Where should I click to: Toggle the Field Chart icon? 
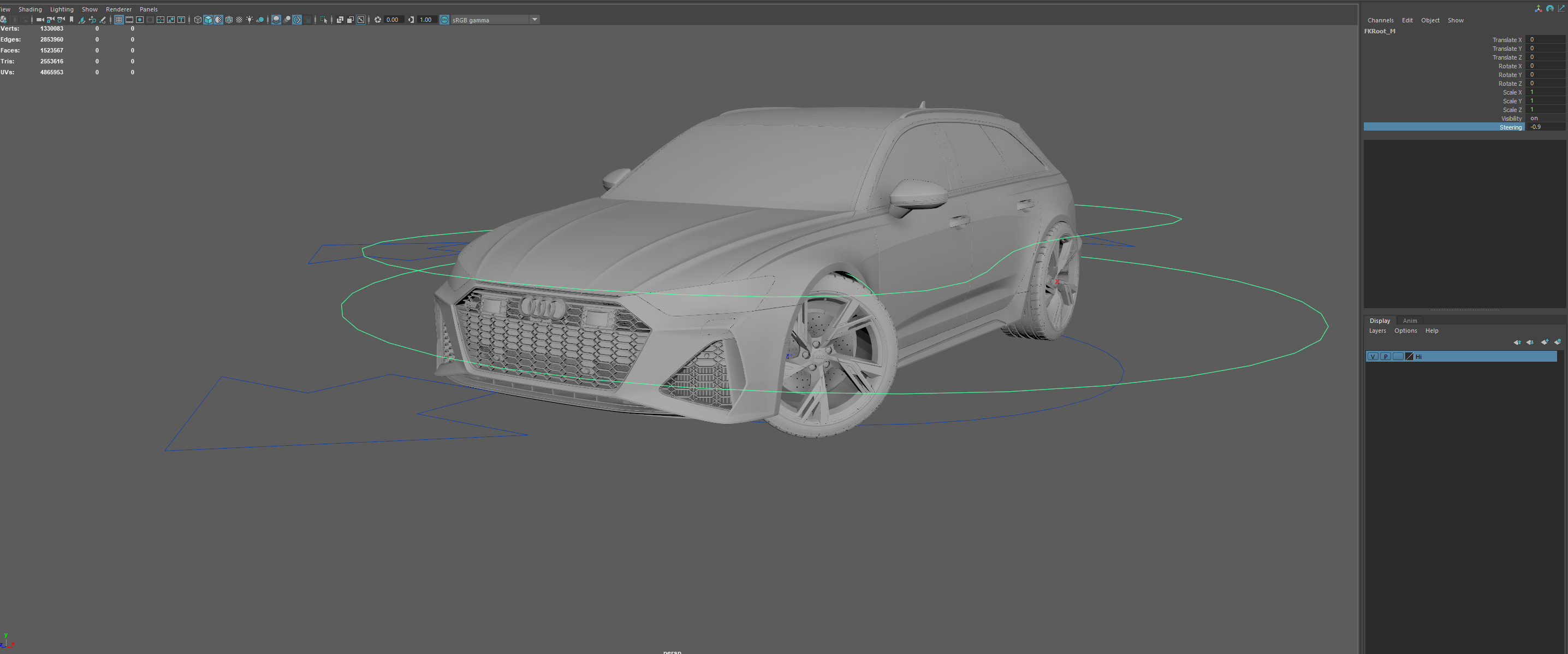161,20
